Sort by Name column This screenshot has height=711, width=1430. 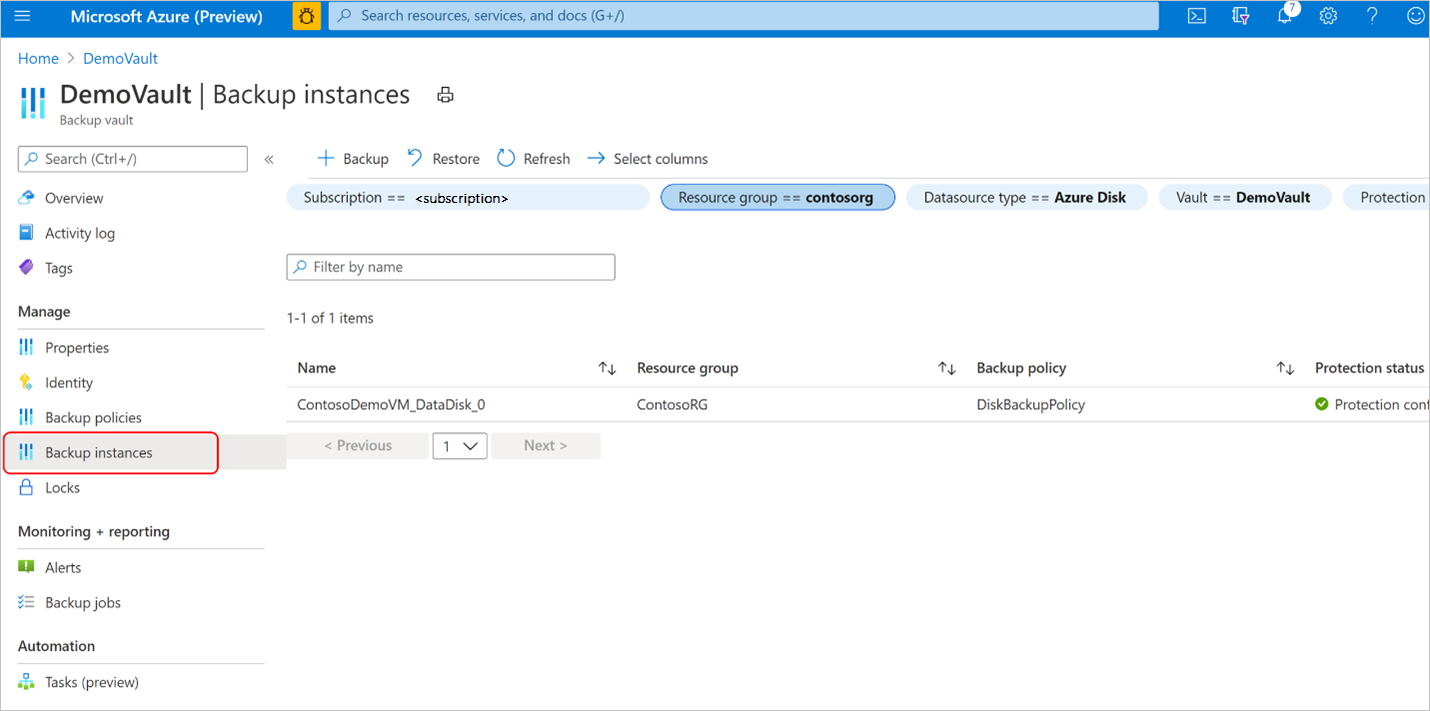coord(607,369)
